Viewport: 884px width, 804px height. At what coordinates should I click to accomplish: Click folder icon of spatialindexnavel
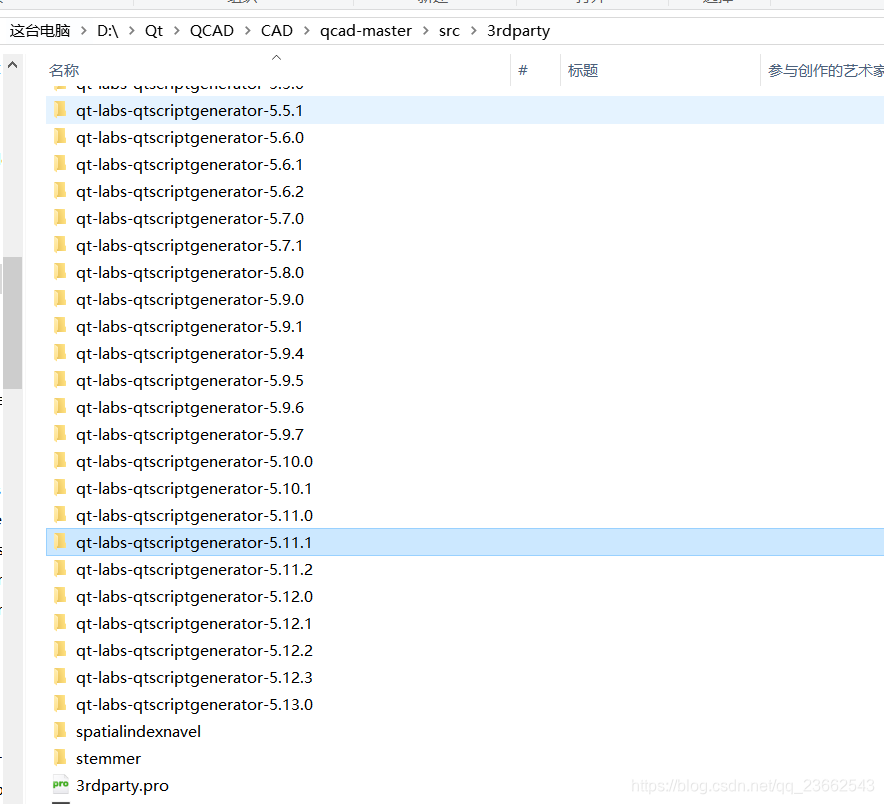coord(60,731)
